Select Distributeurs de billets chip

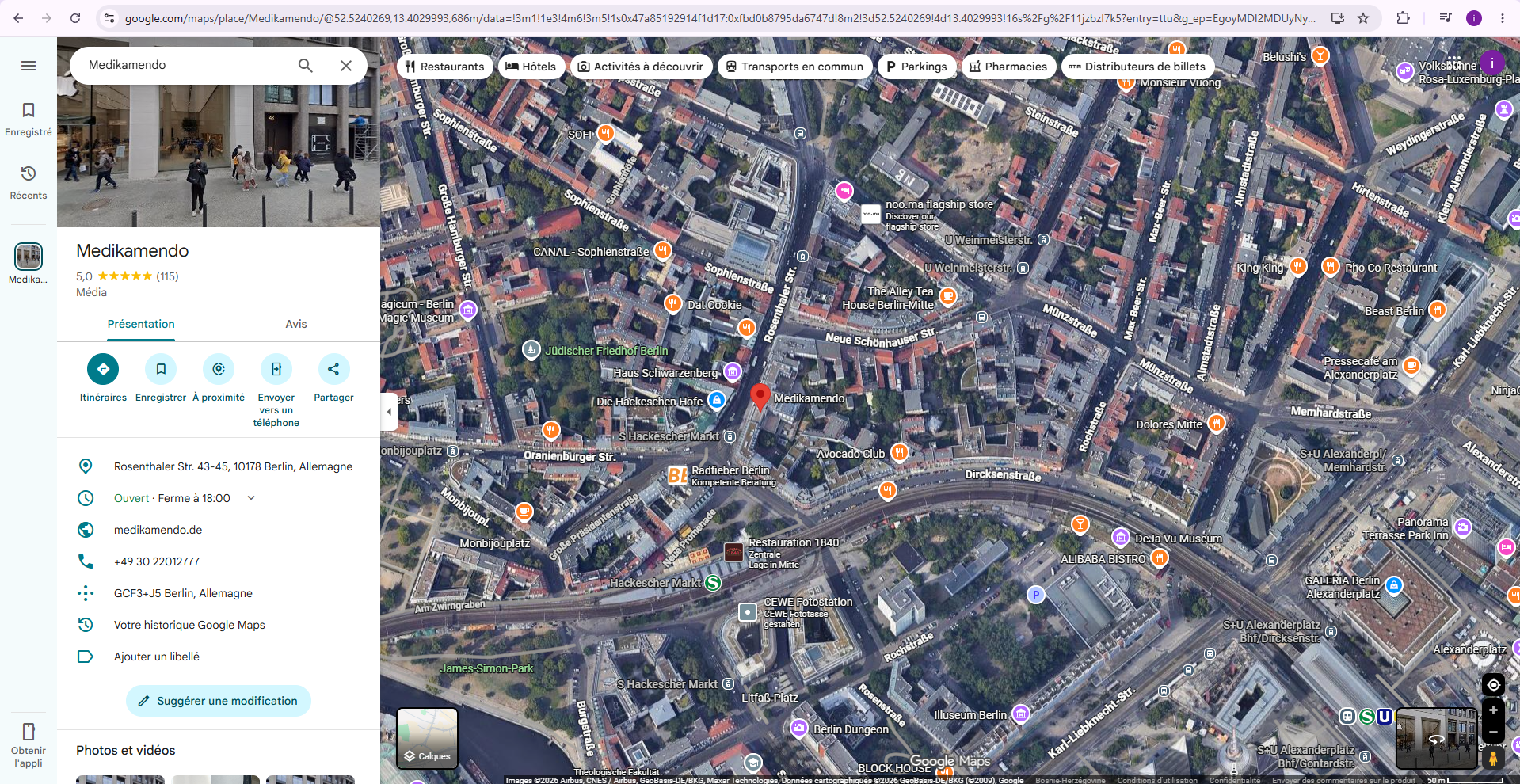[x=1137, y=67]
